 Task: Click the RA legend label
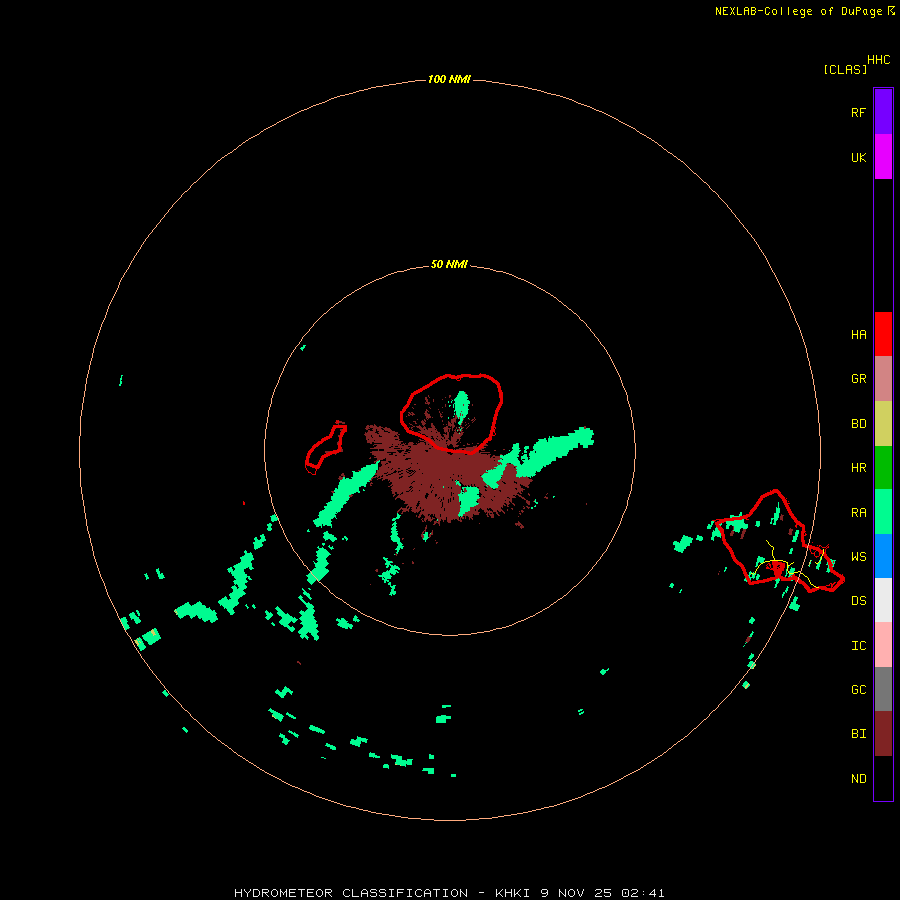[858, 513]
